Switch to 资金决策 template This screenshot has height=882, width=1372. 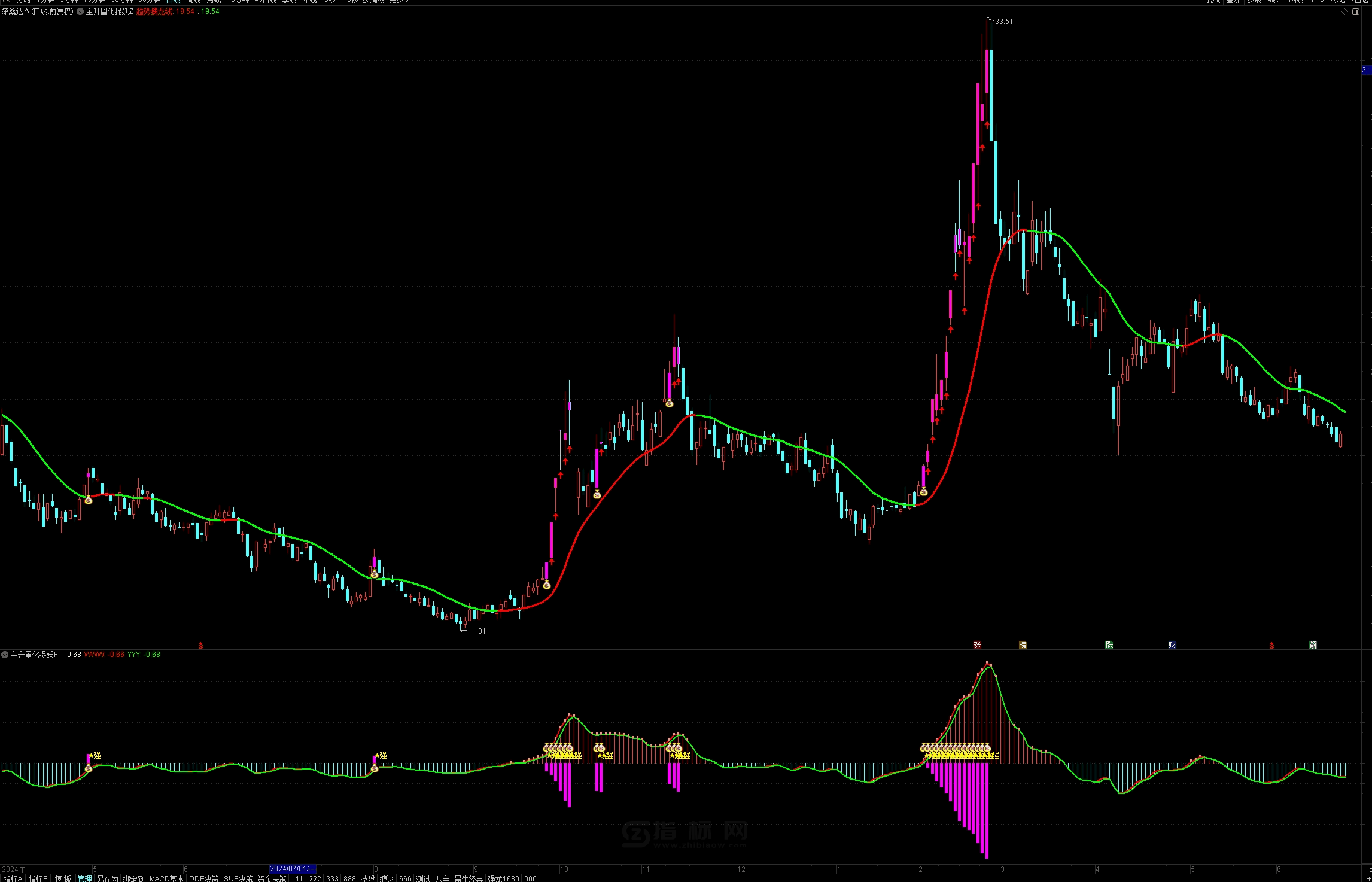[272, 878]
